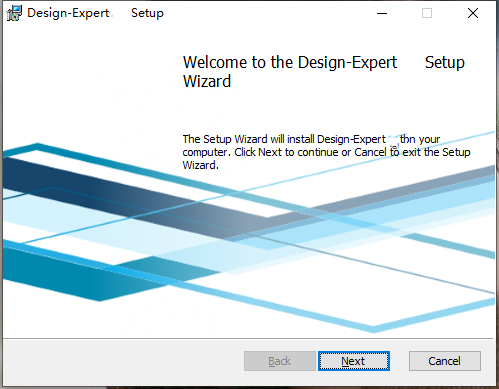
Task: Click the installer icon in title bar
Action: pos(14,13)
